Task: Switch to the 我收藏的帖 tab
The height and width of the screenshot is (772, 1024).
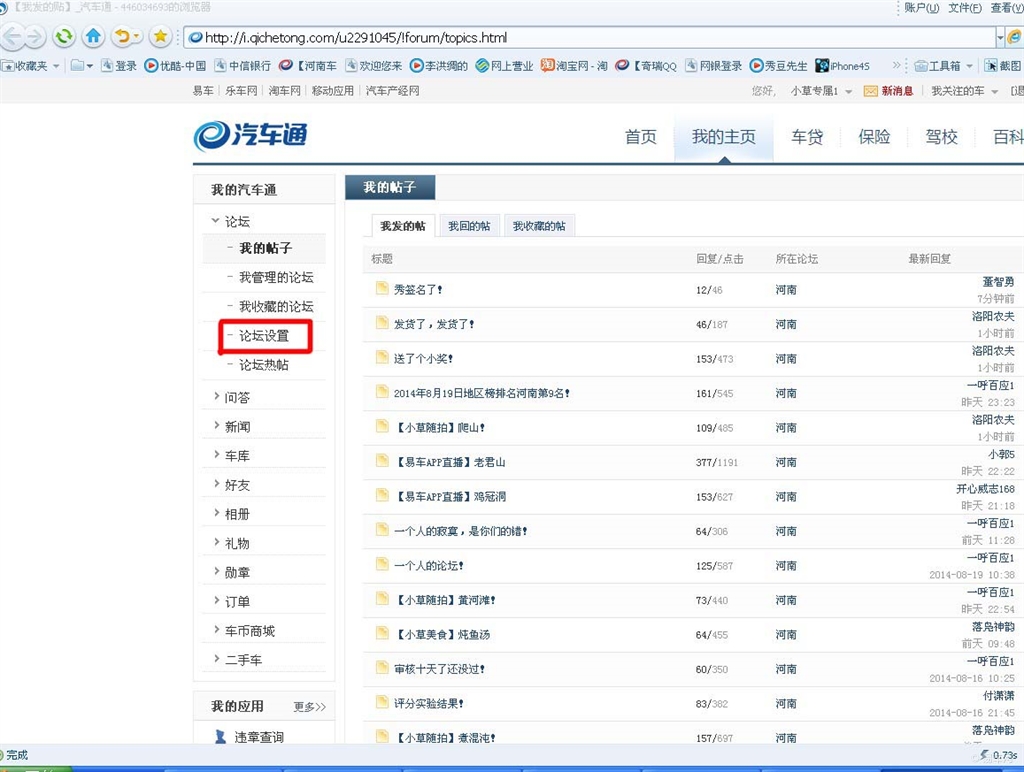Action: click(x=539, y=226)
